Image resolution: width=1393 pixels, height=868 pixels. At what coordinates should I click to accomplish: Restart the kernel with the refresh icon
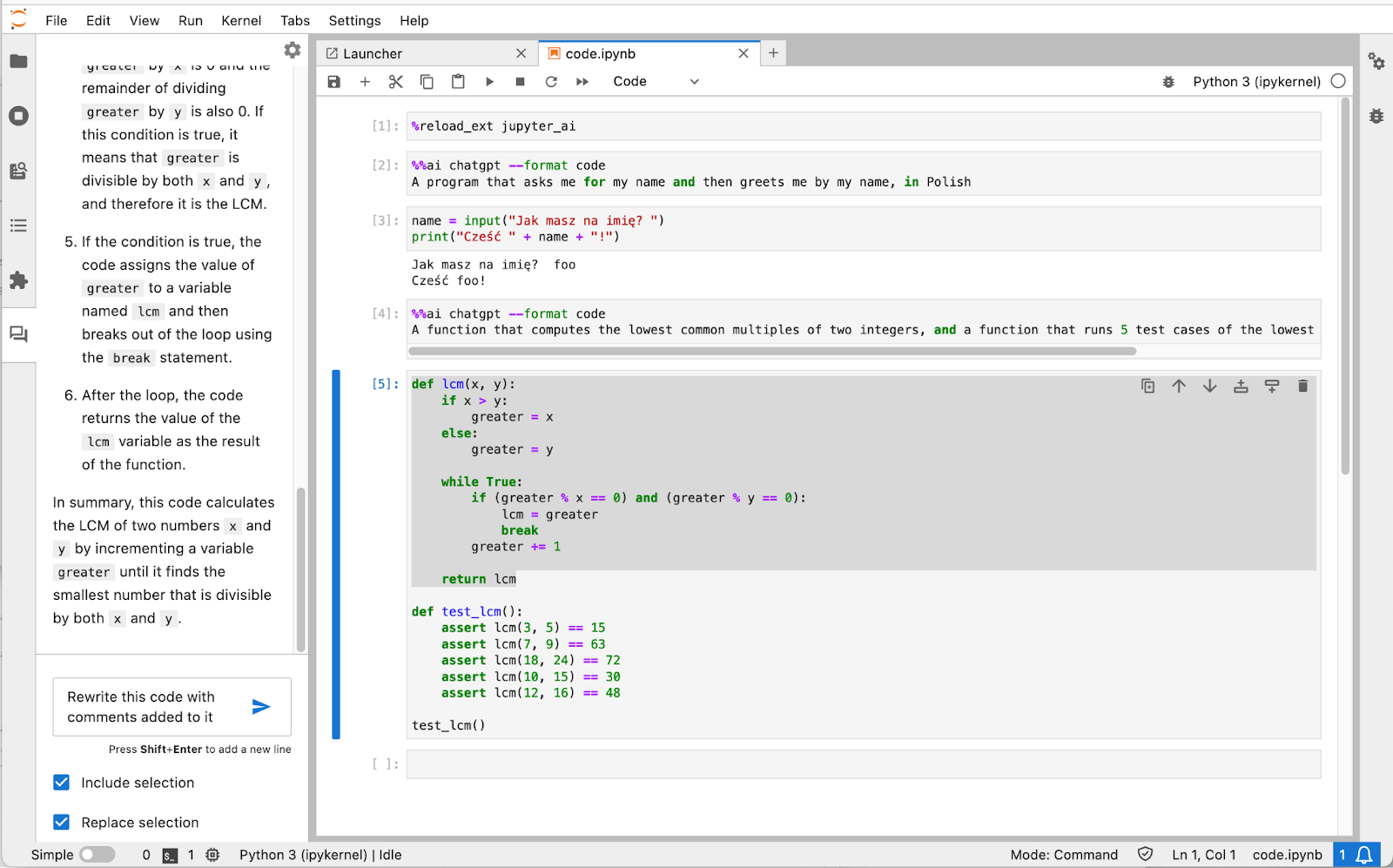click(x=551, y=82)
